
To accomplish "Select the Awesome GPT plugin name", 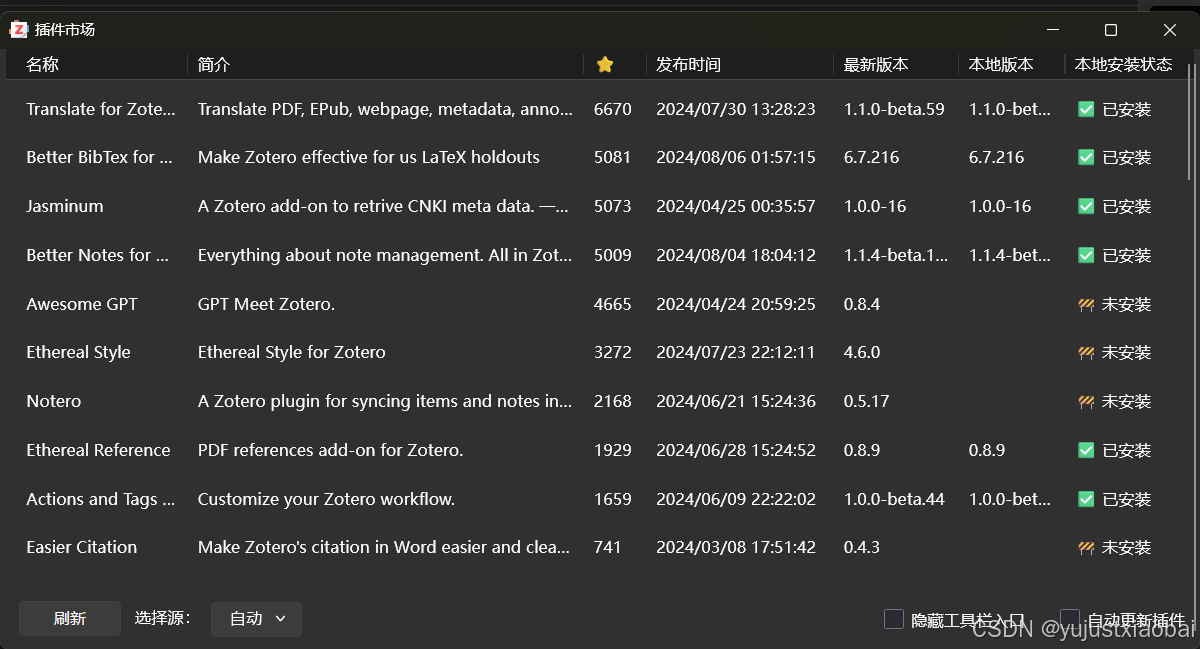I will click(82, 304).
